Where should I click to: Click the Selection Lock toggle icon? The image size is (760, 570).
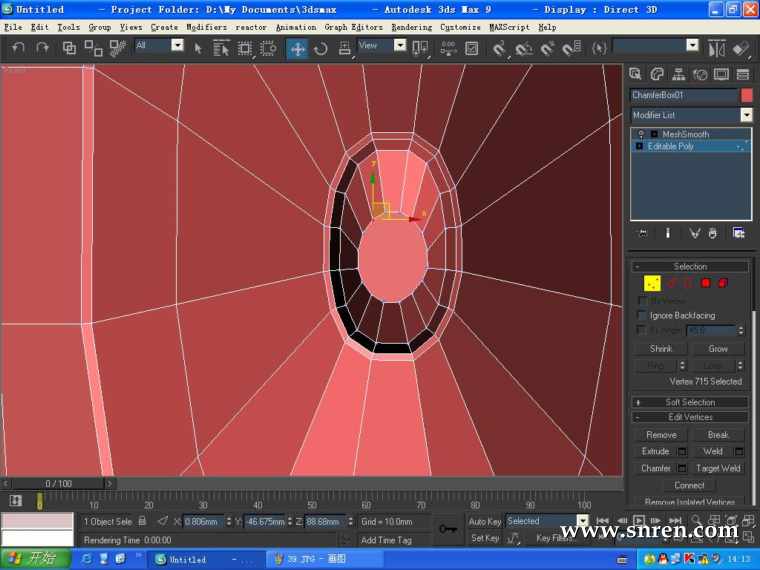142,521
